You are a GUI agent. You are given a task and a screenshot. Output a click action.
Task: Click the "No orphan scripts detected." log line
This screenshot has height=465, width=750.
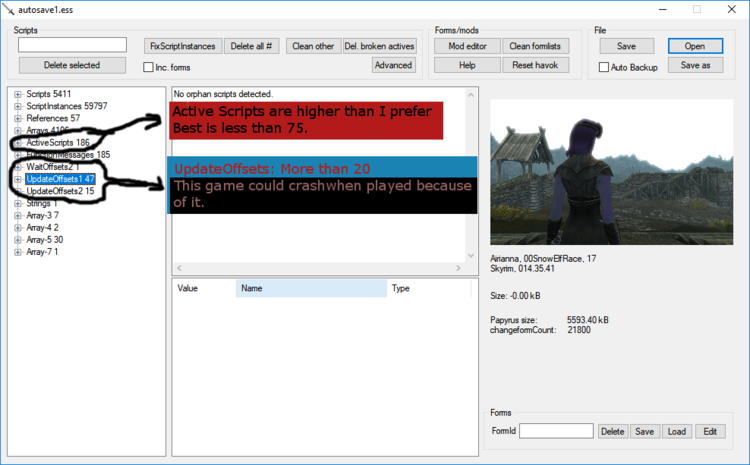coord(223,94)
